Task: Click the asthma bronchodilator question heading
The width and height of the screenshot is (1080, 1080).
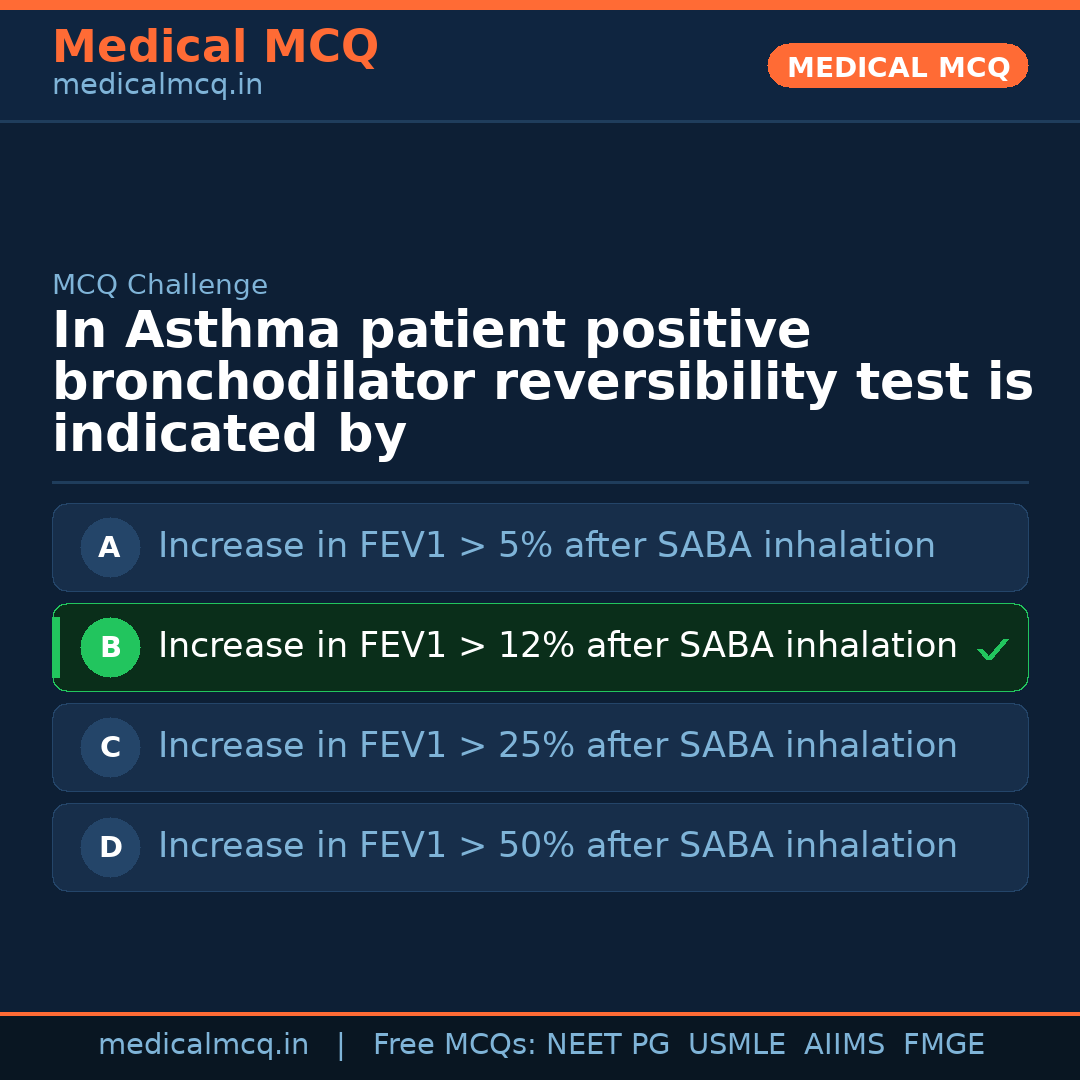Action: 542,383
